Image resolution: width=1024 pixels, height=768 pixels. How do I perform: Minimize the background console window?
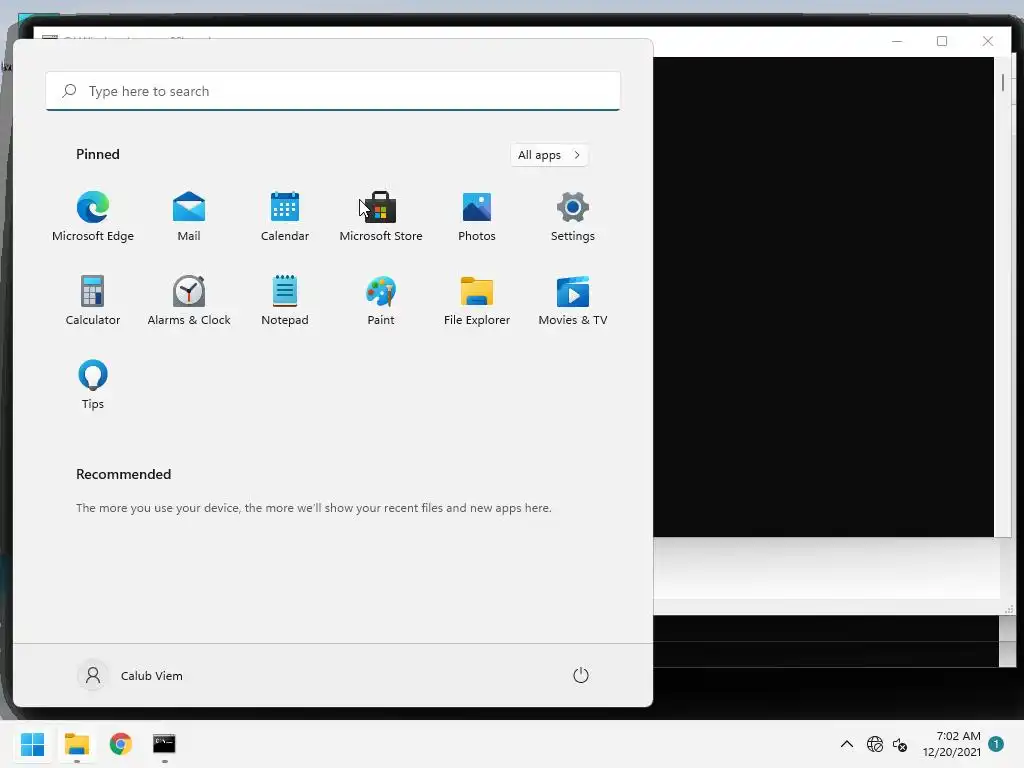pyautogui.click(x=897, y=41)
